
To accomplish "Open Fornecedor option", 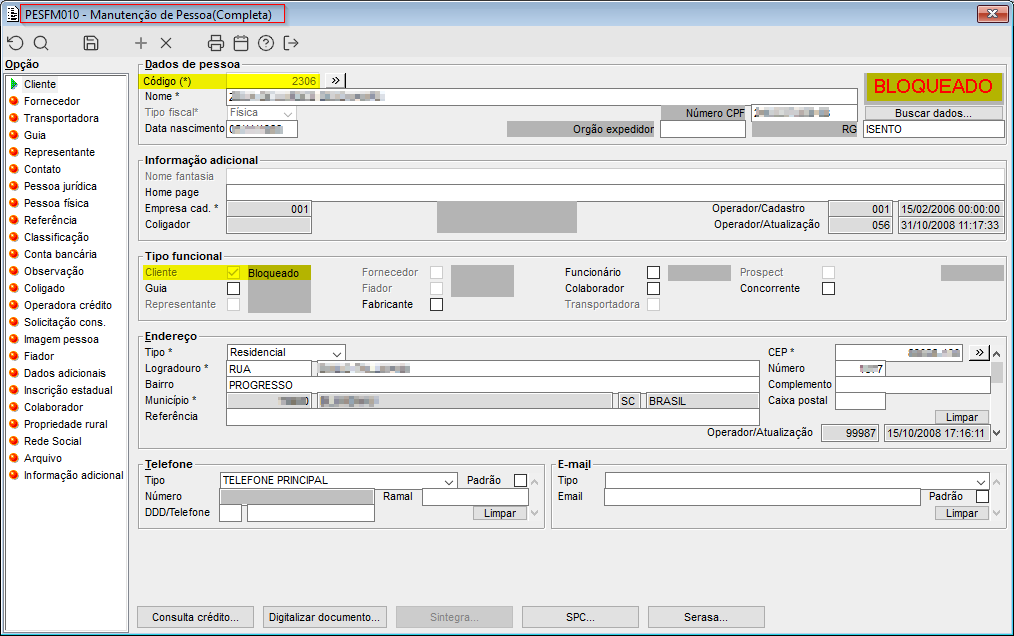I will pyautogui.click(x=52, y=101).
